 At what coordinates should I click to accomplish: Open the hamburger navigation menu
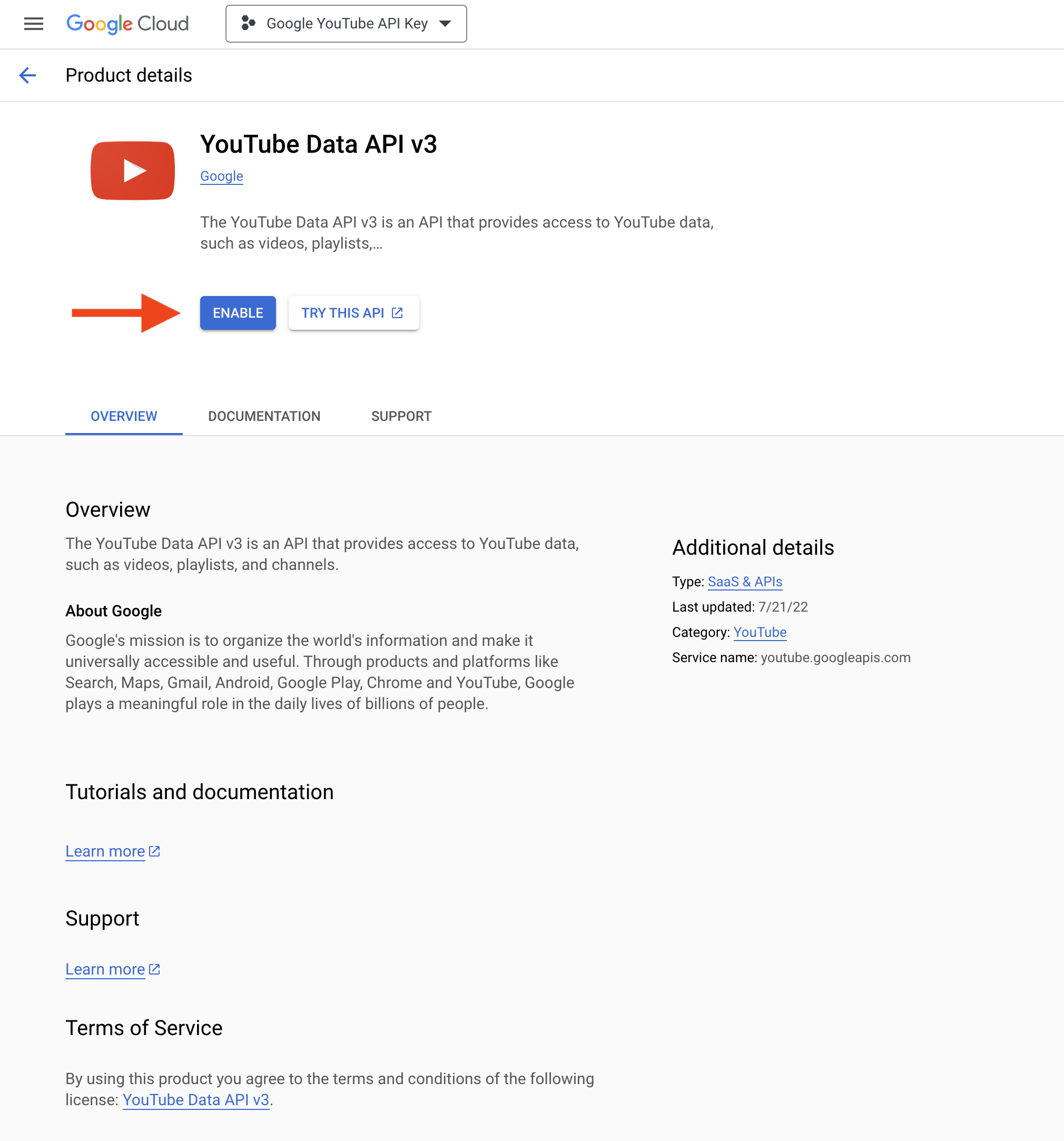coord(33,24)
